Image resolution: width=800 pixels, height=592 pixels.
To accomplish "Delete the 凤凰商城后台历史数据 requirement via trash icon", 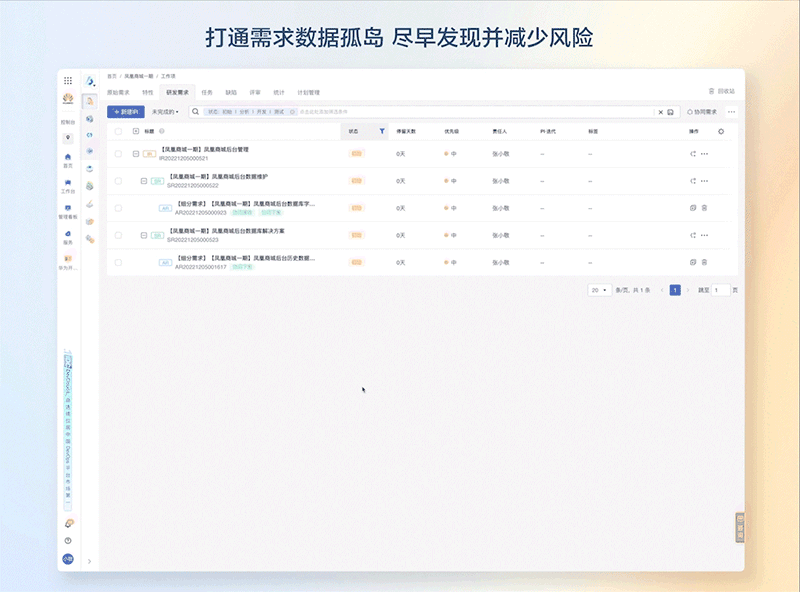I will click(x=705, y=261).
